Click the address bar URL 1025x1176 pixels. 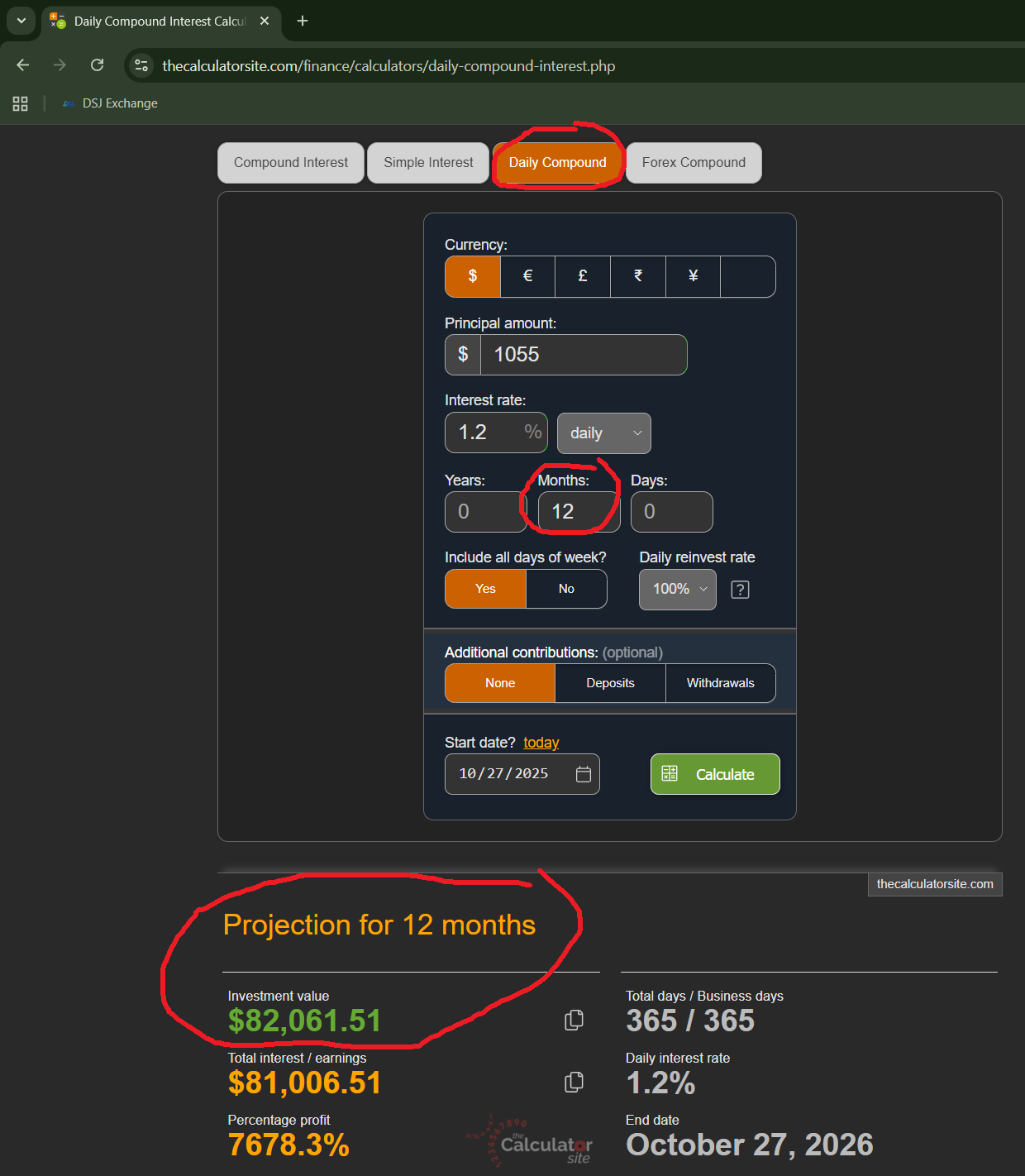[x=389, y=66]
